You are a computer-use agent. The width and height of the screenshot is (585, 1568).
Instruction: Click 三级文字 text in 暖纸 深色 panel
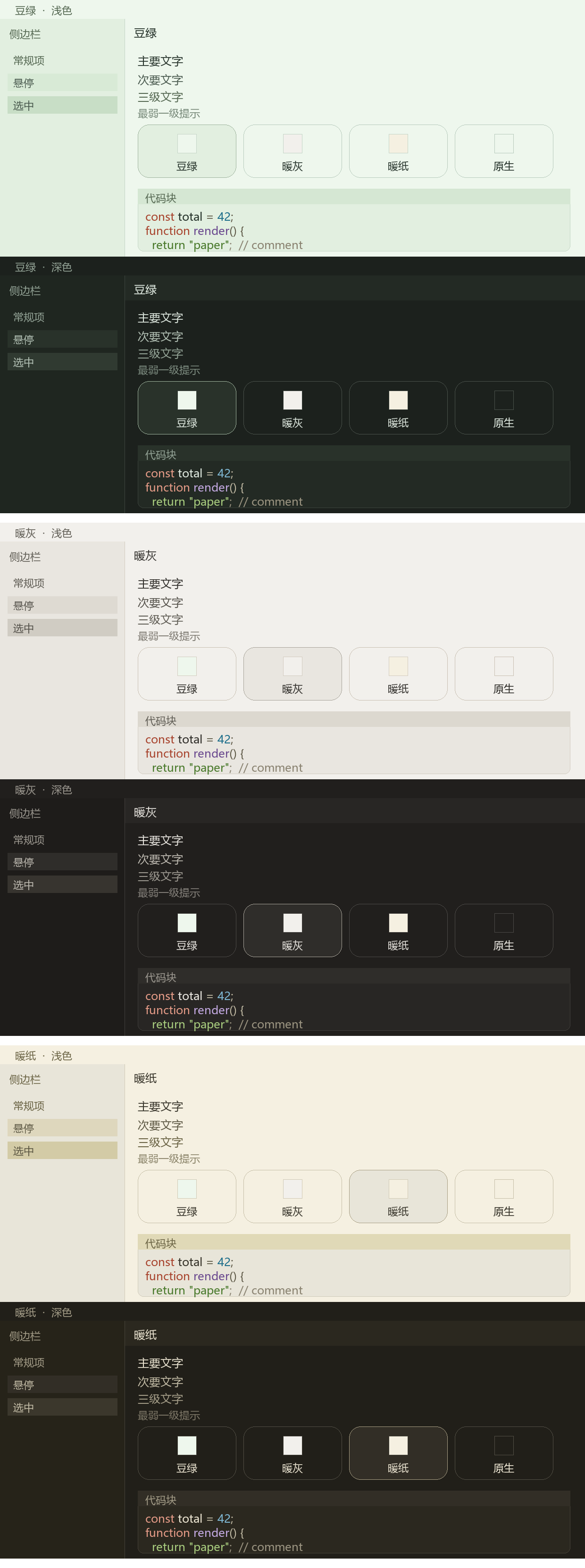(x=161, y=1399)
